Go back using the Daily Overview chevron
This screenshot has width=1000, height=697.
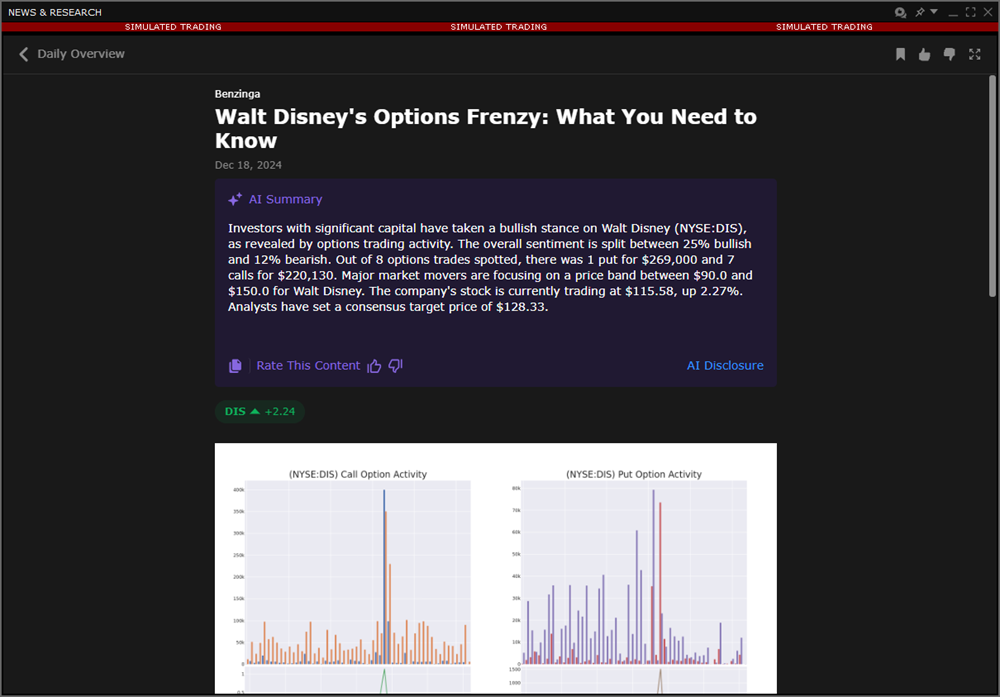point(24,54)
